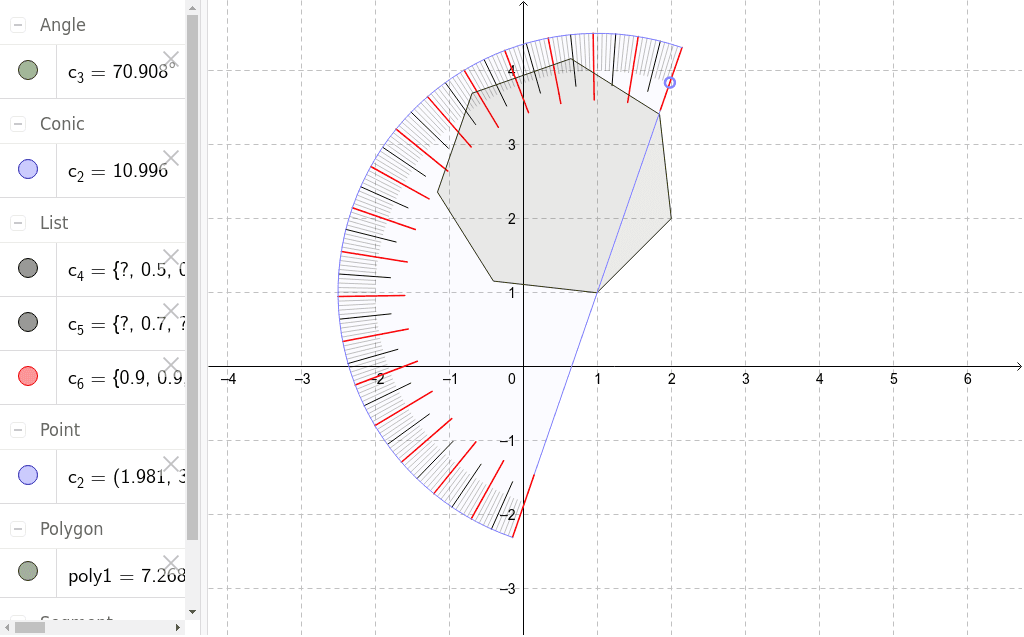Select the Conic section header

click(60, 124)
